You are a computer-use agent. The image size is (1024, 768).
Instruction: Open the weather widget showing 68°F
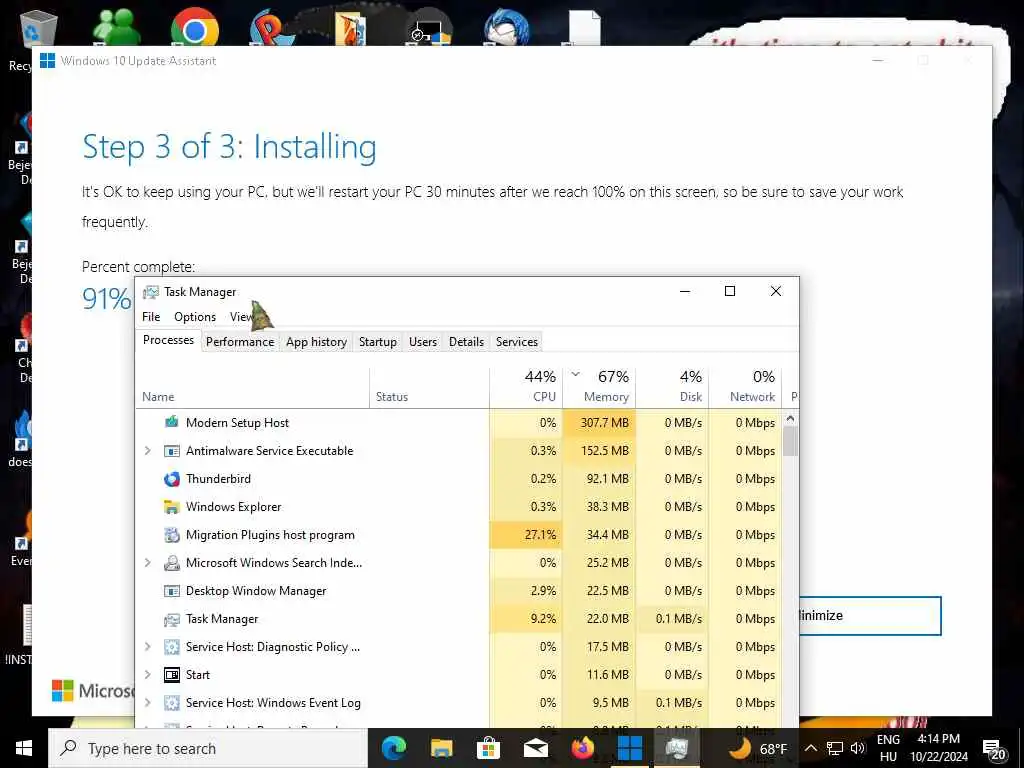[758, 748]
